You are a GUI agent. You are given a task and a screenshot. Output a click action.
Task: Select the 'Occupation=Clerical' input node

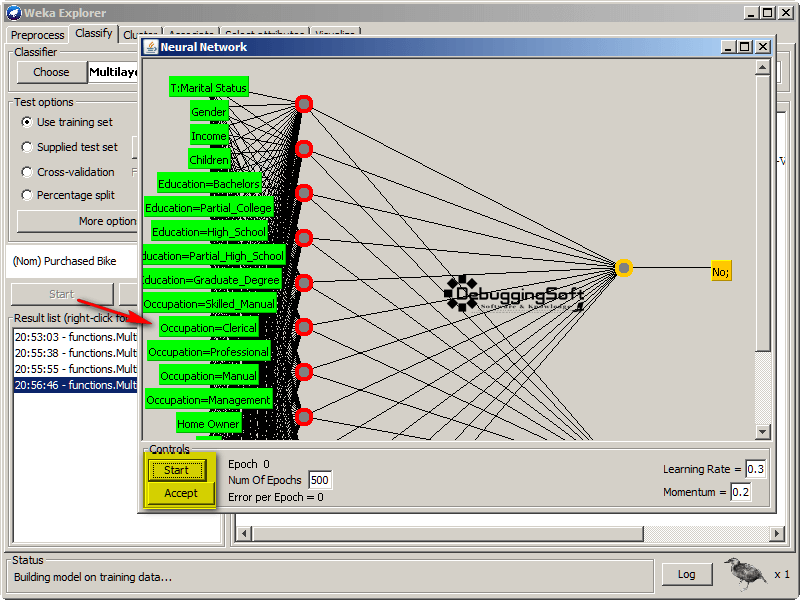[208, 328]
